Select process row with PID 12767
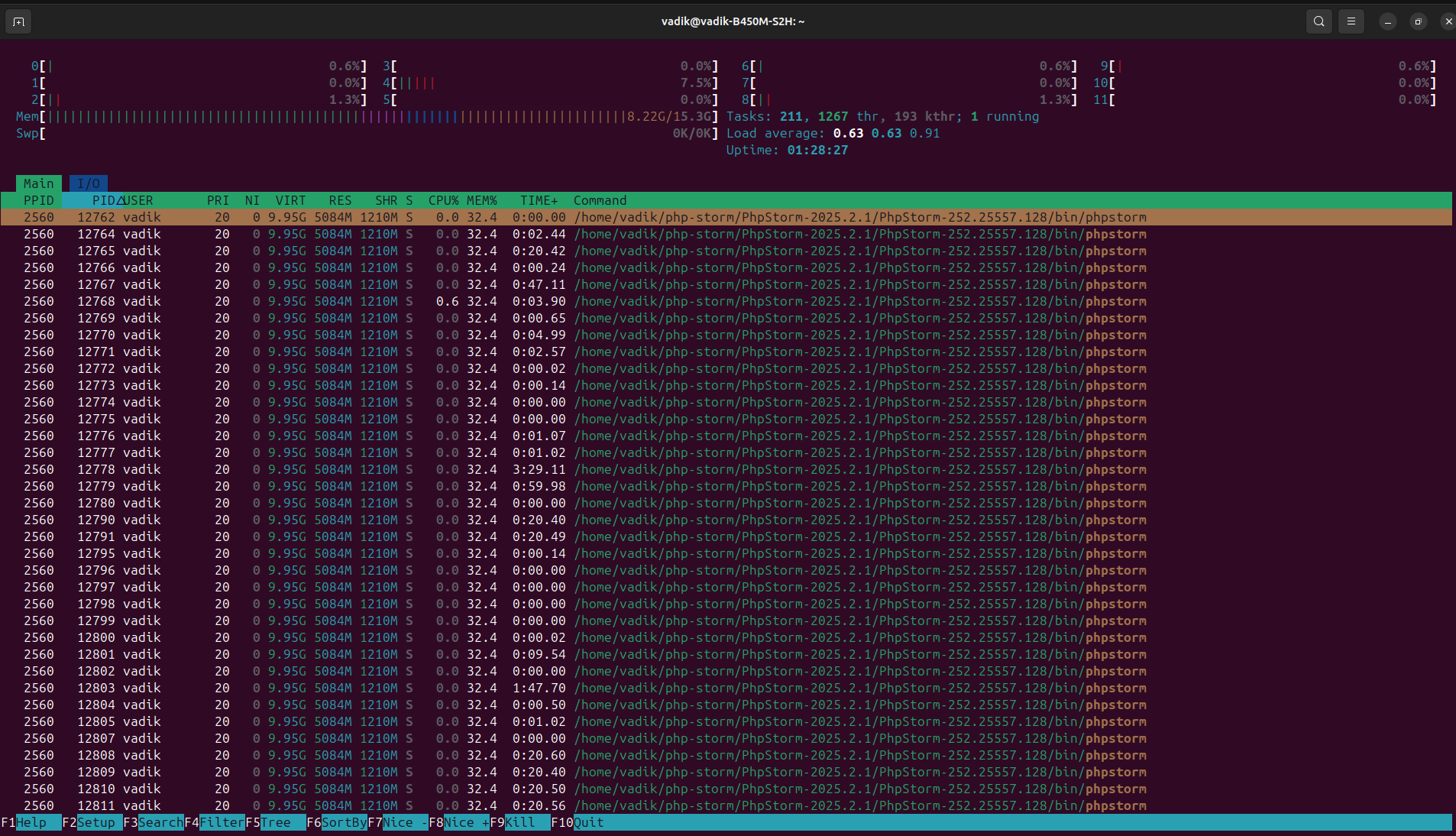The height and width of the screenshot is (836, 1456). click(726, 284)
